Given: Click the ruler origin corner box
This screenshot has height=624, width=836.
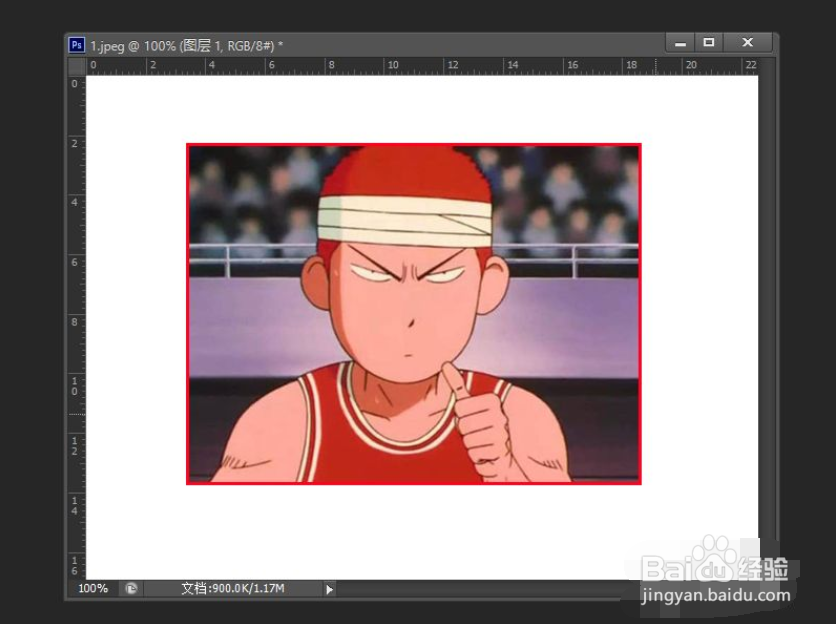Looking at the screenshot, I should (x=77, y=67).
